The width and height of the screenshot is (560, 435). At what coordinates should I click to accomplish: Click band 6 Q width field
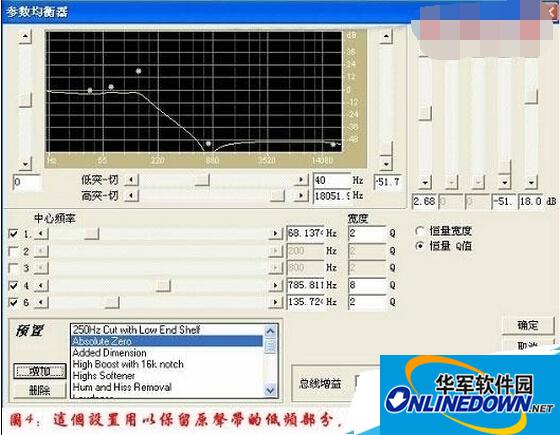click(x=367, y=302)
